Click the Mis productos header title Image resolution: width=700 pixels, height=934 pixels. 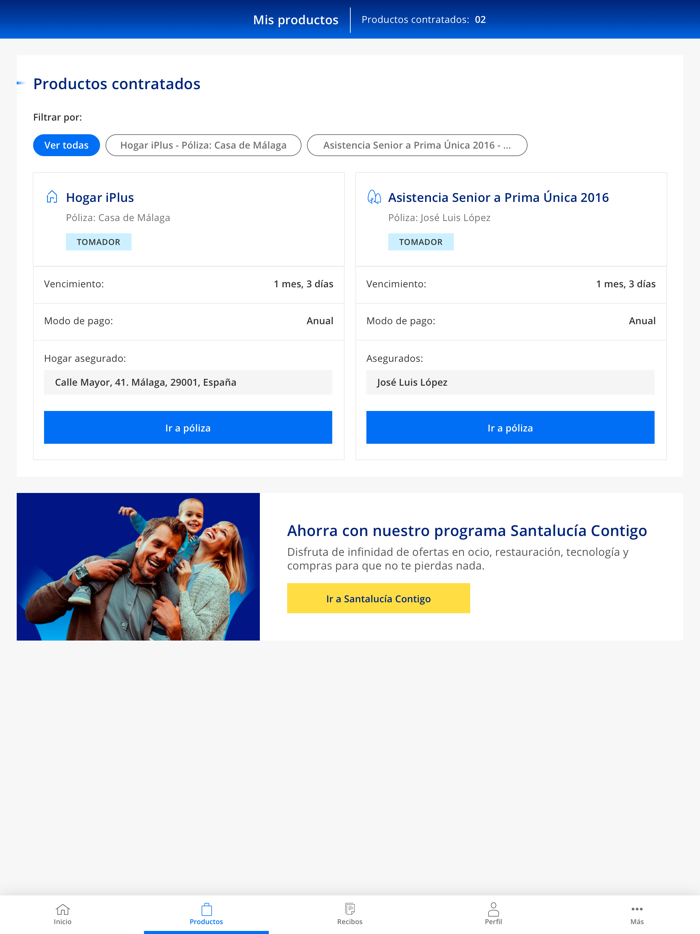pyautogui.click(x=295, y=20)
